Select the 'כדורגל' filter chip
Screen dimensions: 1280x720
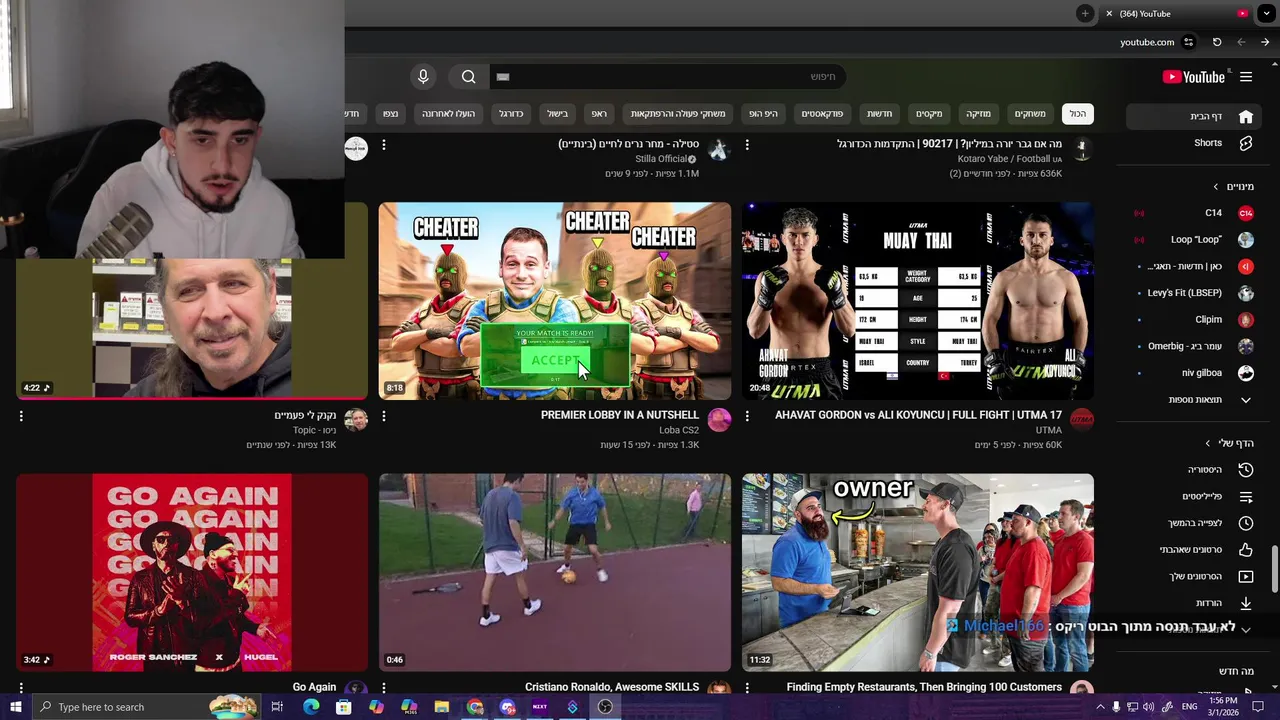511,114
